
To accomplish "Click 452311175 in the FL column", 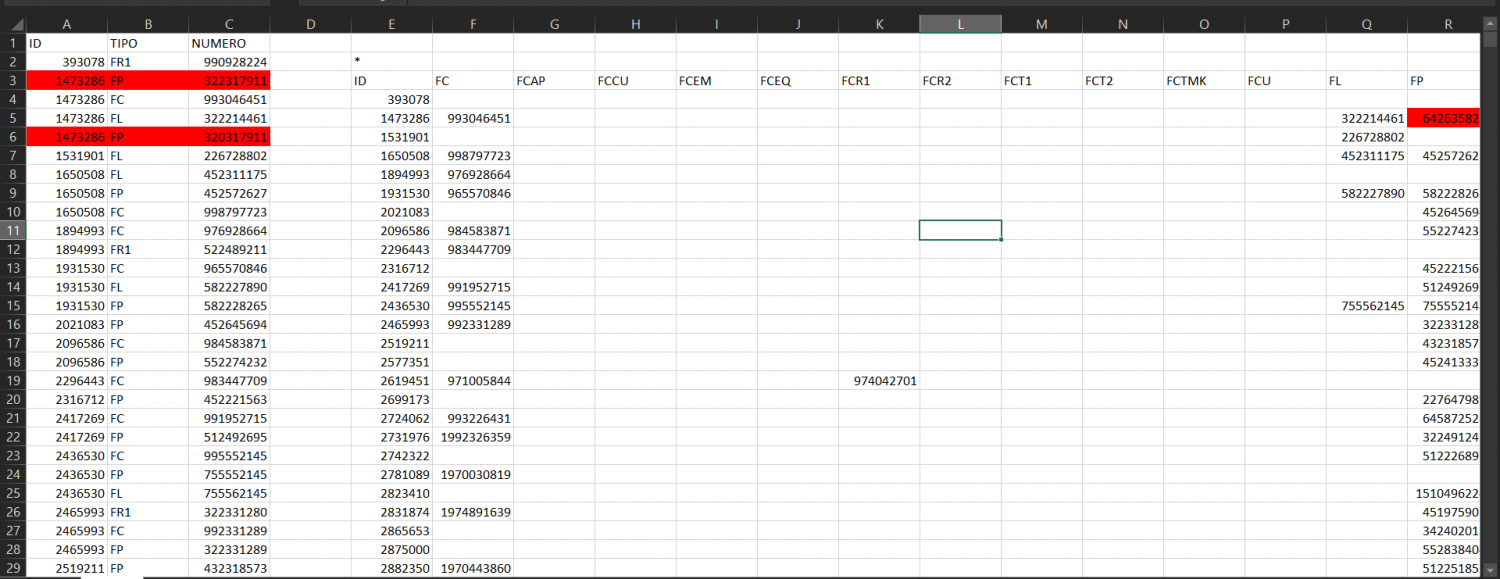I will coord(1366,156).
